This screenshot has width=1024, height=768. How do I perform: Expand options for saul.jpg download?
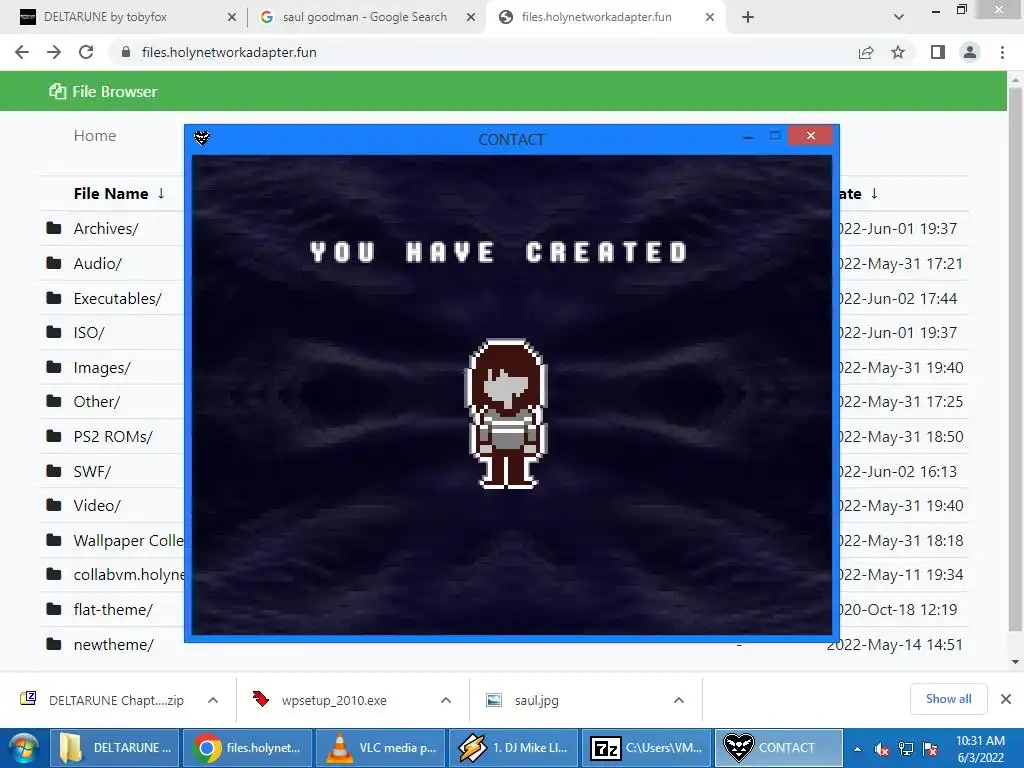coord(679,700)
